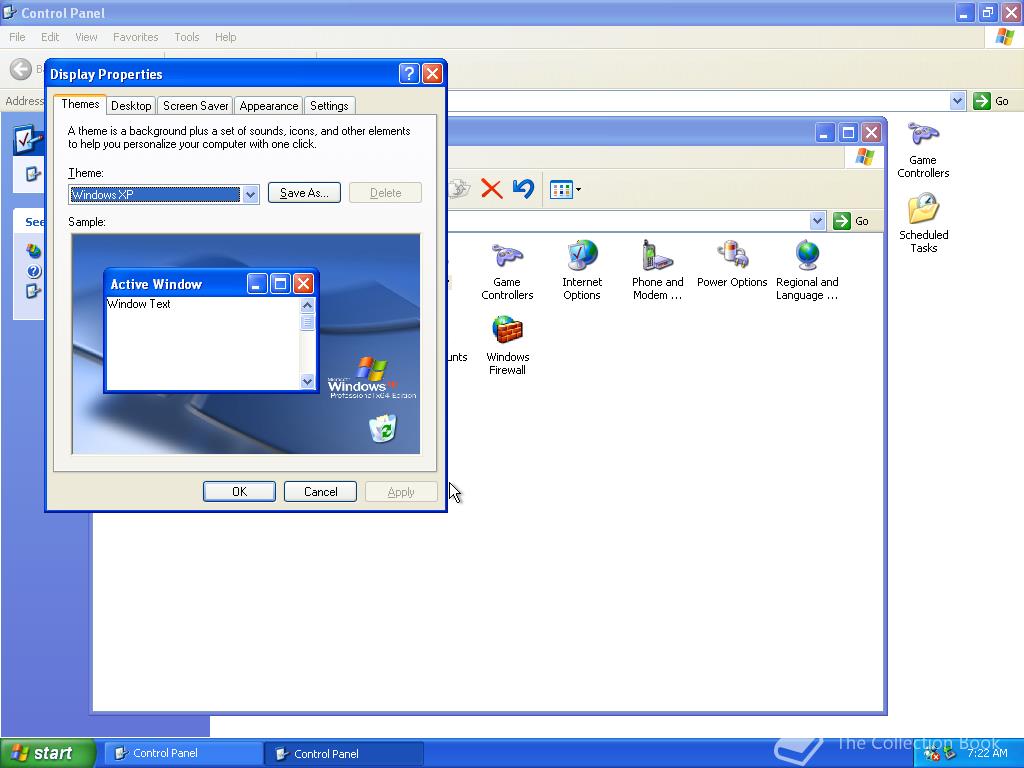Expand address dropdown in inner Control Panel window
1024x768 pixels.
[x=817, y=221]
